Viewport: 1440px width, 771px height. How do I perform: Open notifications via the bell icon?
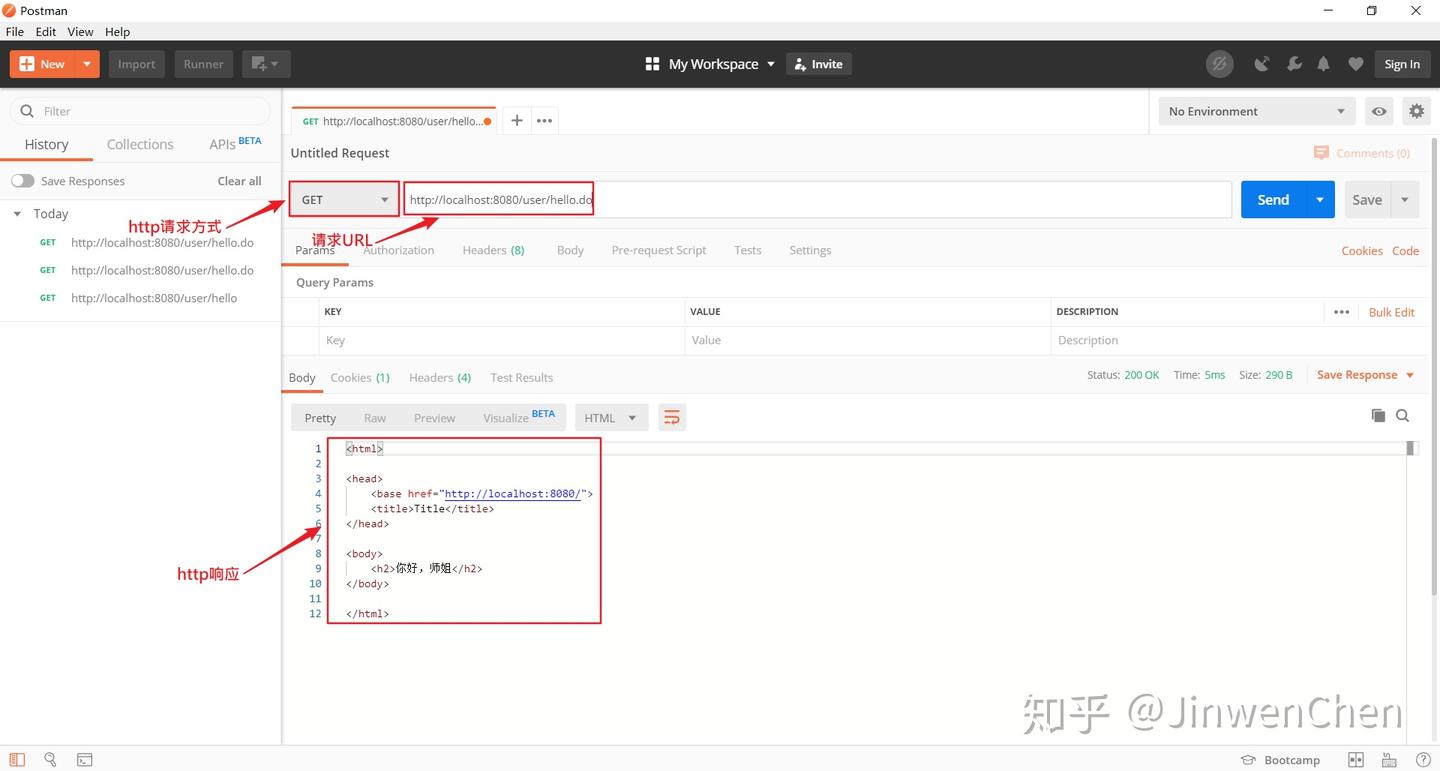(x=1323, y=63)
